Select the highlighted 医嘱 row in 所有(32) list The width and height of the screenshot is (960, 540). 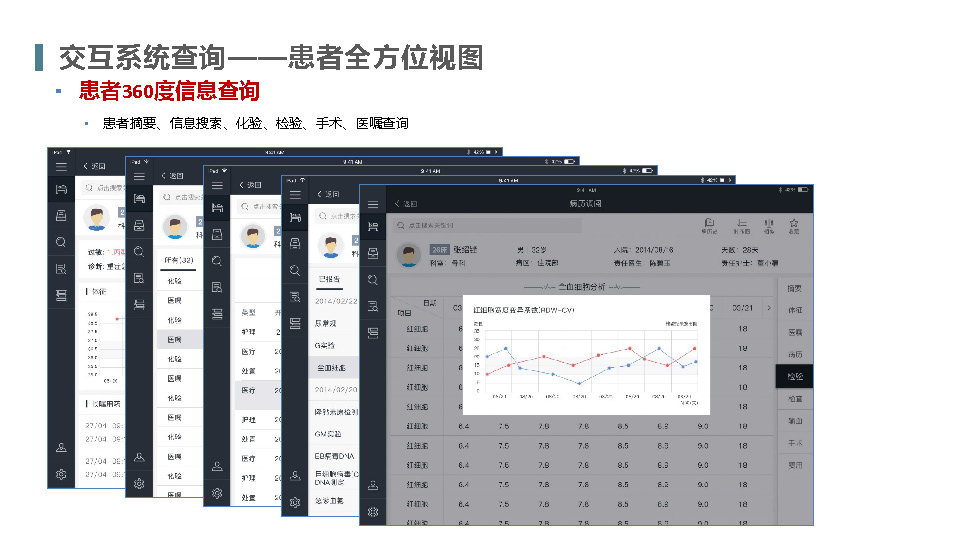pos(180,339)
